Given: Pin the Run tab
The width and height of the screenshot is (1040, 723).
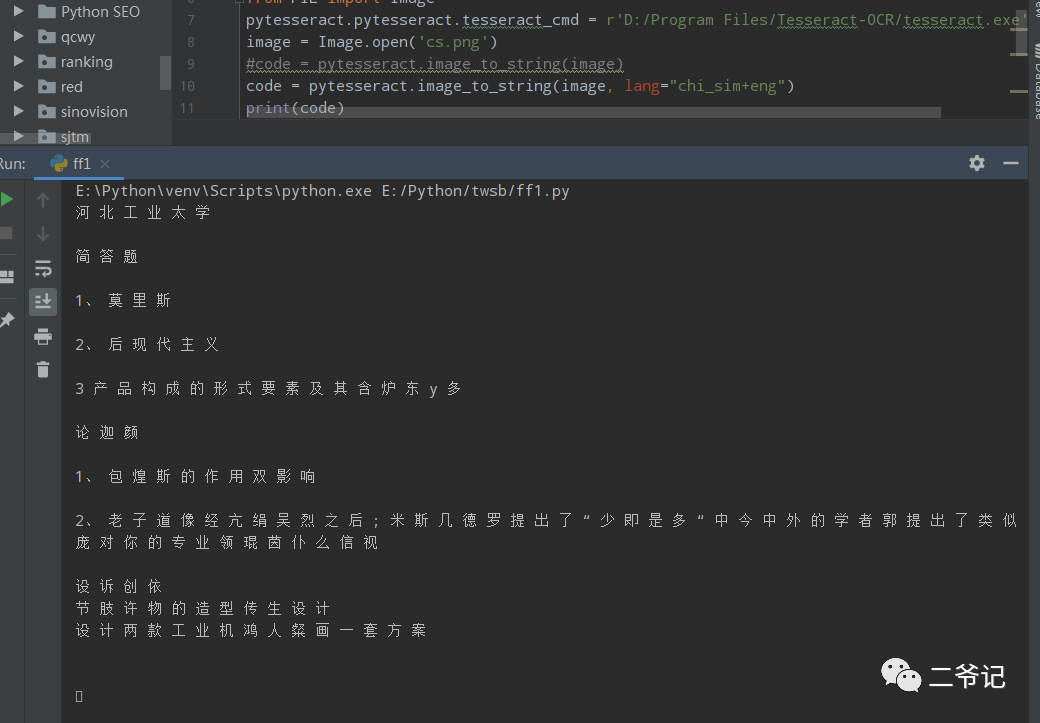Looking at the screenshot, I should tap(7, 320).
